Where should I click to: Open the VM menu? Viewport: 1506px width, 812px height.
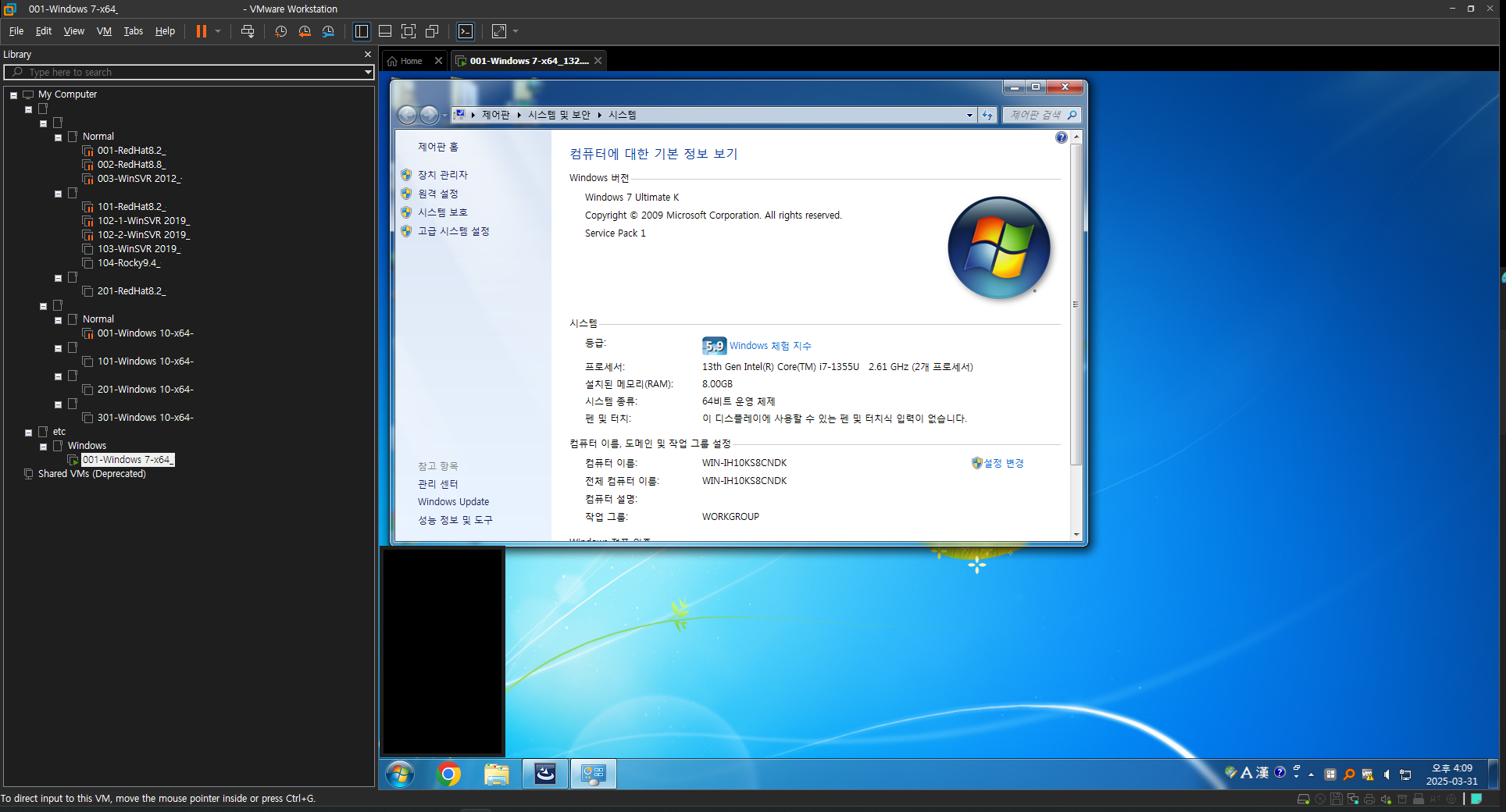(x=104, y=31)
